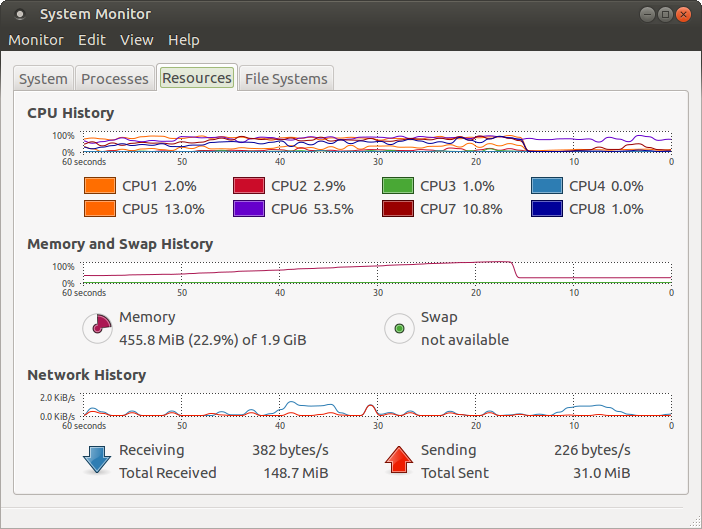Click the '2.0 KiB/s' network axis label

[57, 397]
